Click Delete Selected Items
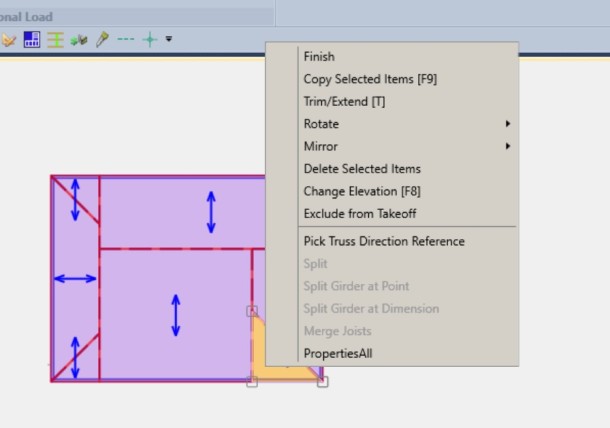610x428 pixels. [361, 169]
